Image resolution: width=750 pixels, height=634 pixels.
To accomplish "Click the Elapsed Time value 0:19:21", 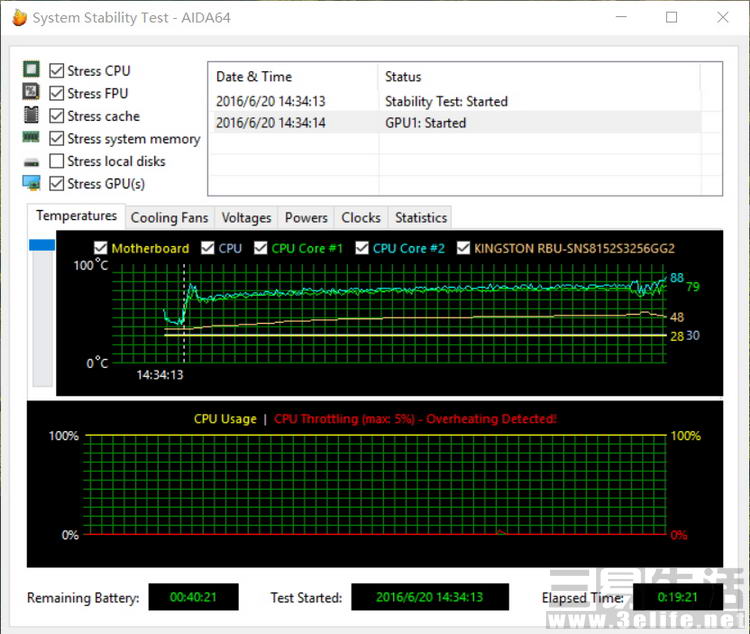I will (x=678, y=597).
